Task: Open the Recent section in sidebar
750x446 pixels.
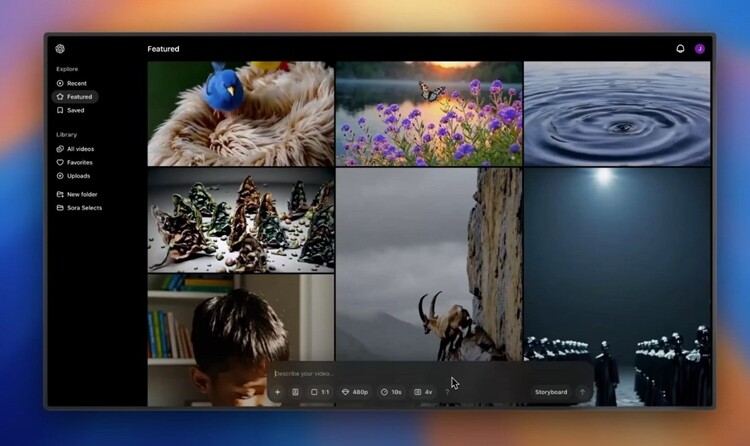Action: tap(76, 83)
